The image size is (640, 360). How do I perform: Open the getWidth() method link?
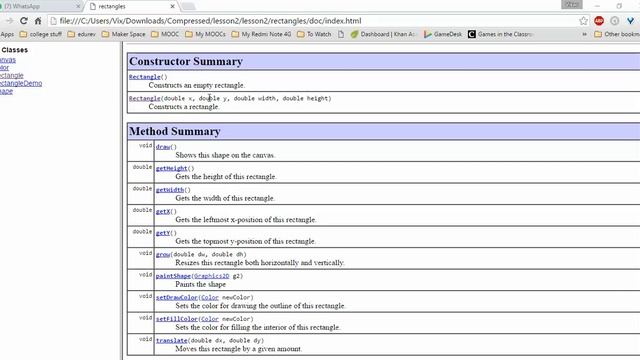coord(170,190)
